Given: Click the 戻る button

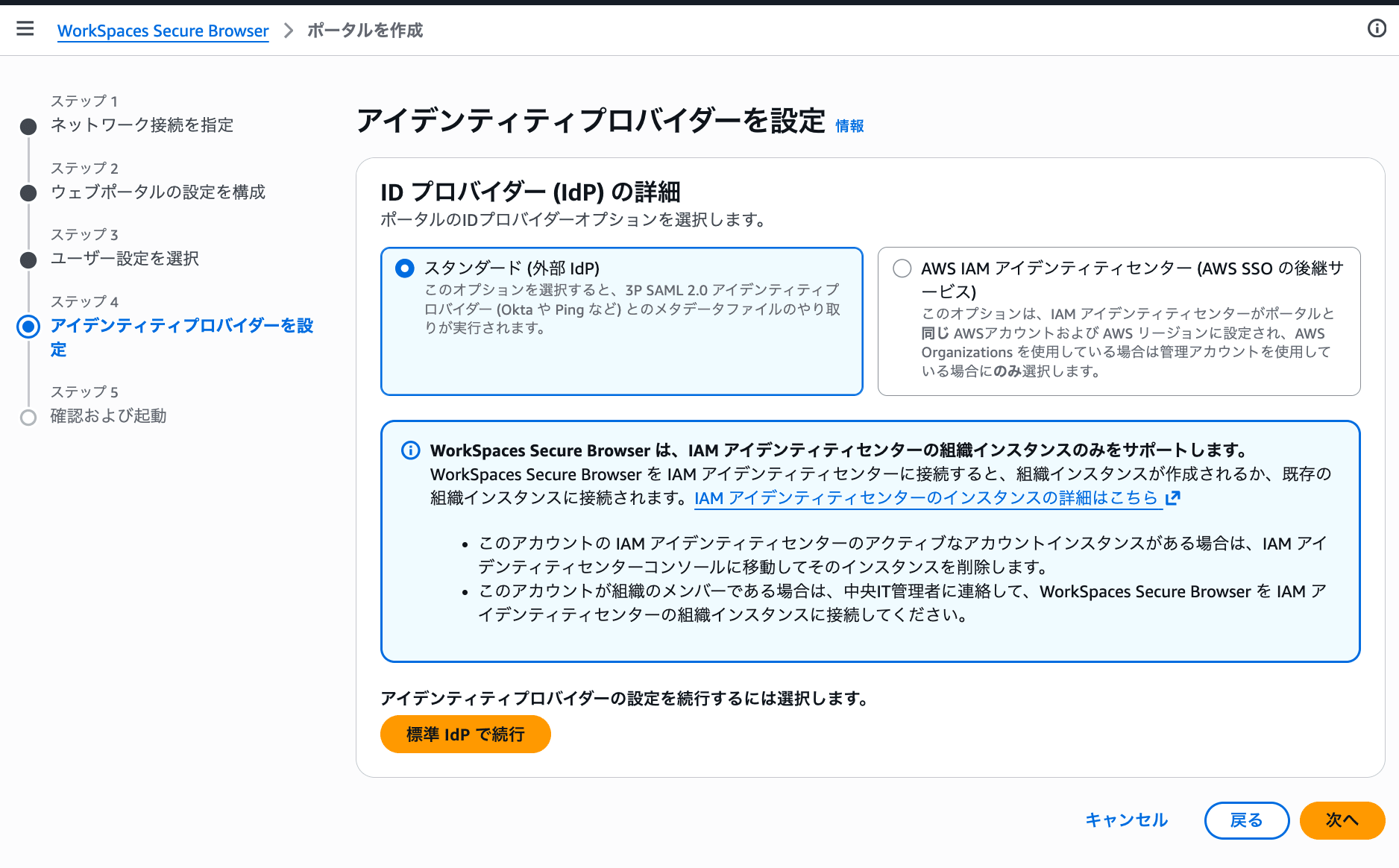Looking at the screenshot, I should pyautogui.click(x=1247, y=820).
